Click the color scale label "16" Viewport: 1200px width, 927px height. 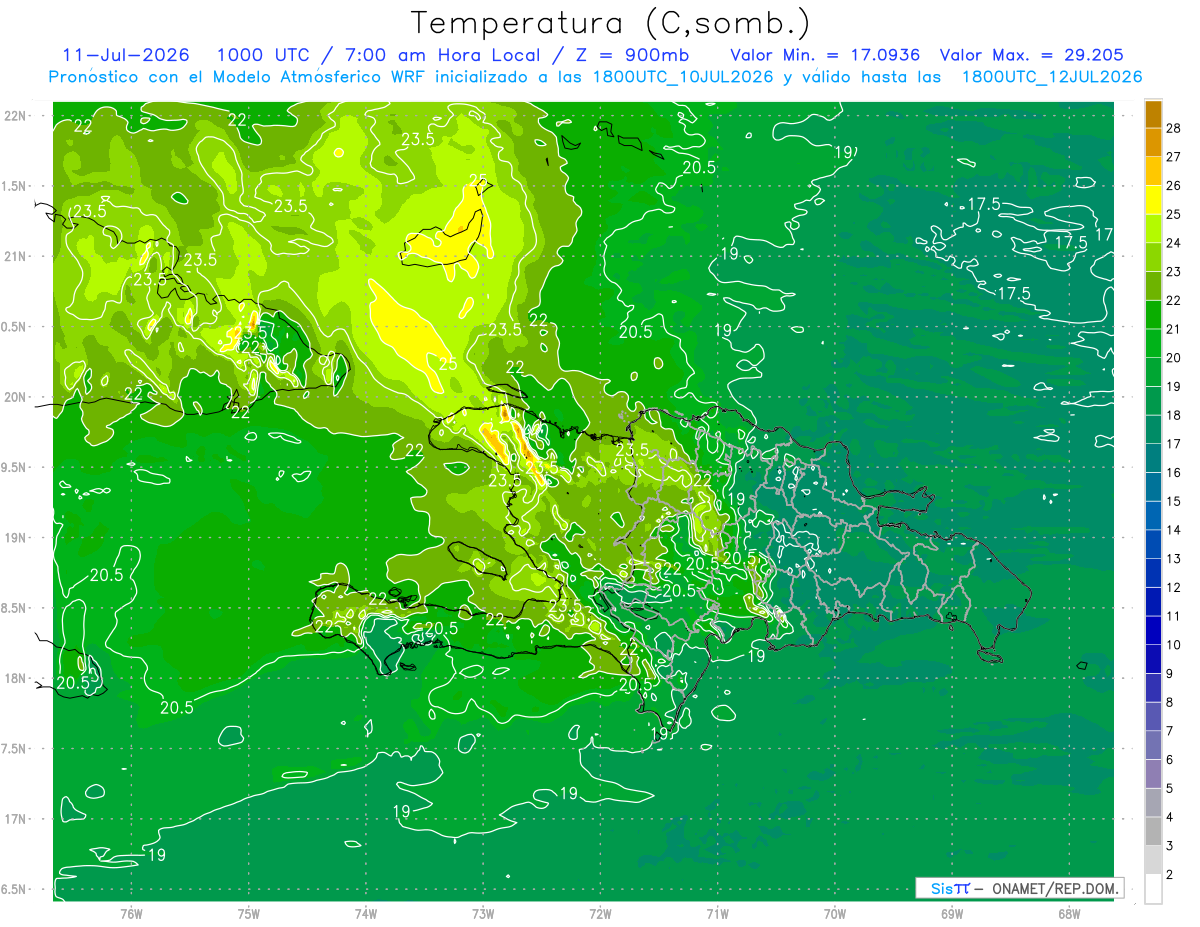[1173, 473]
